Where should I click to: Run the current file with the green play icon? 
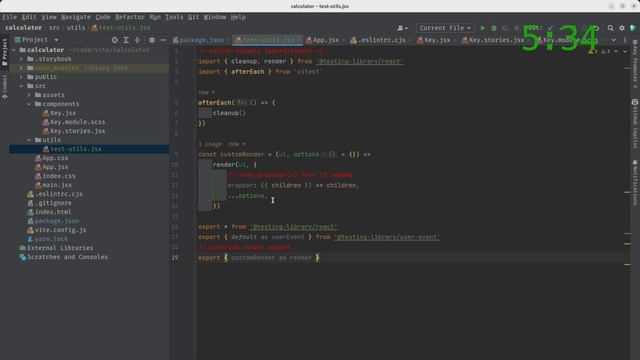482,28
